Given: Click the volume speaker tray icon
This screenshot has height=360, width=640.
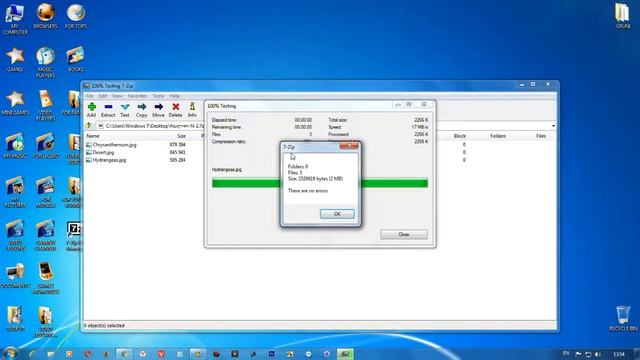Looking at the screenshot, I should (598, 354).
